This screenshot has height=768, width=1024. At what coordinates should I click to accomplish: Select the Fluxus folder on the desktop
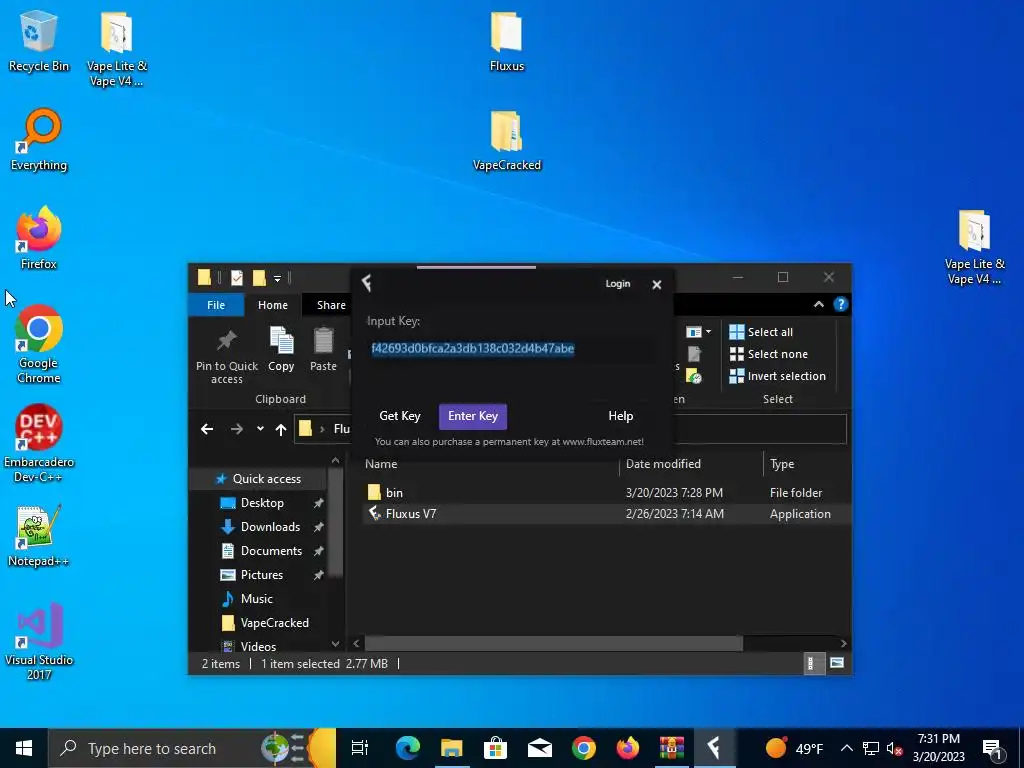507,42
